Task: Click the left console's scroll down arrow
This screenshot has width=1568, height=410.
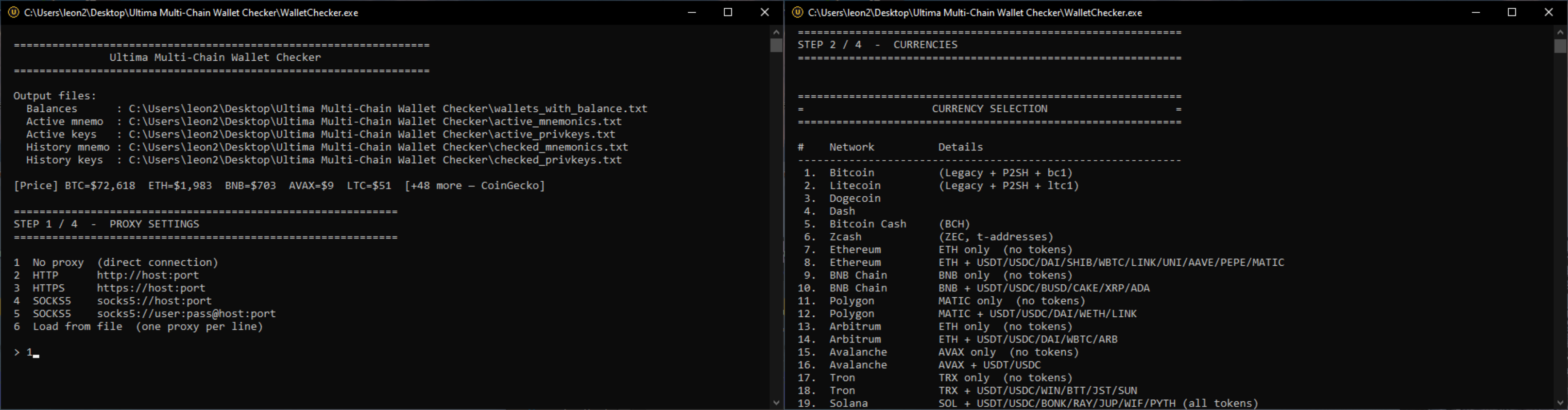Action: pyautogui.click(x=776, y=402)
